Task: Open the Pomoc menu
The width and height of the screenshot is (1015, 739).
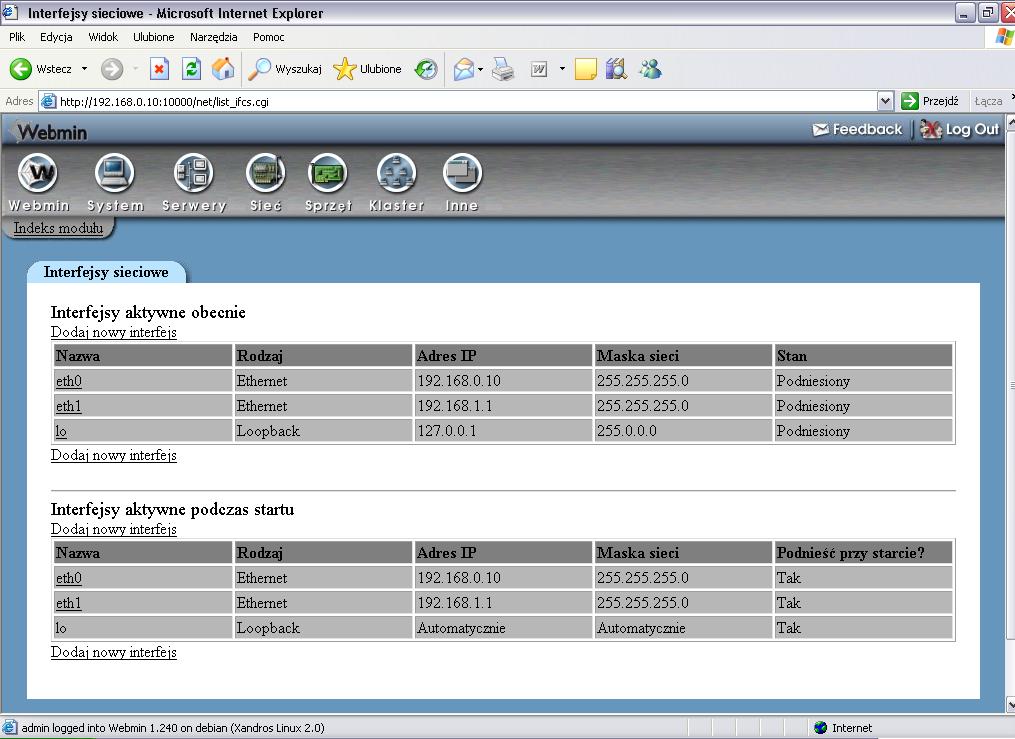Action: [269, 37]
